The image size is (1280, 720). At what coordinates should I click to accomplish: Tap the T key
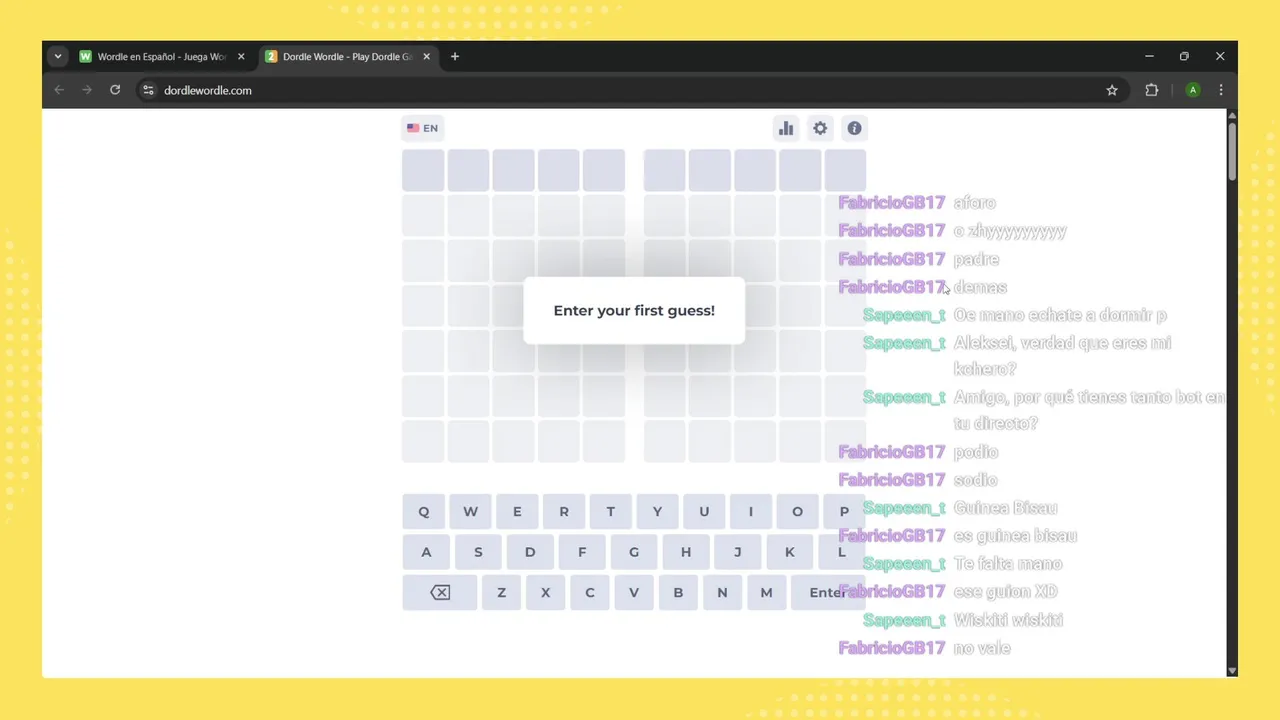coord(611,511)
